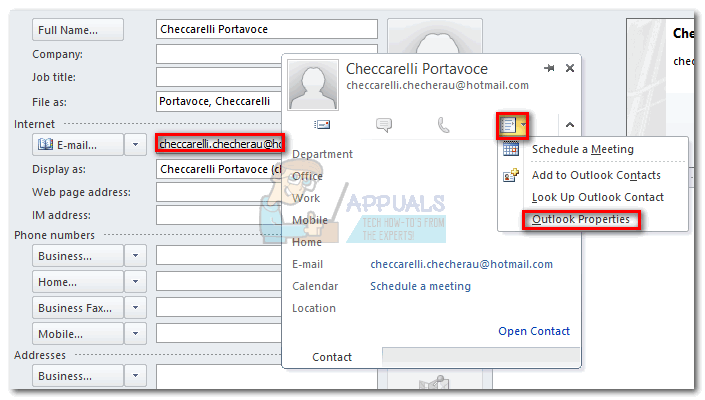Image resolution: width=705 pixels, height=400 pixels.
Task: Open the Business Fax dropdown arrow
Action: (135, 308)
